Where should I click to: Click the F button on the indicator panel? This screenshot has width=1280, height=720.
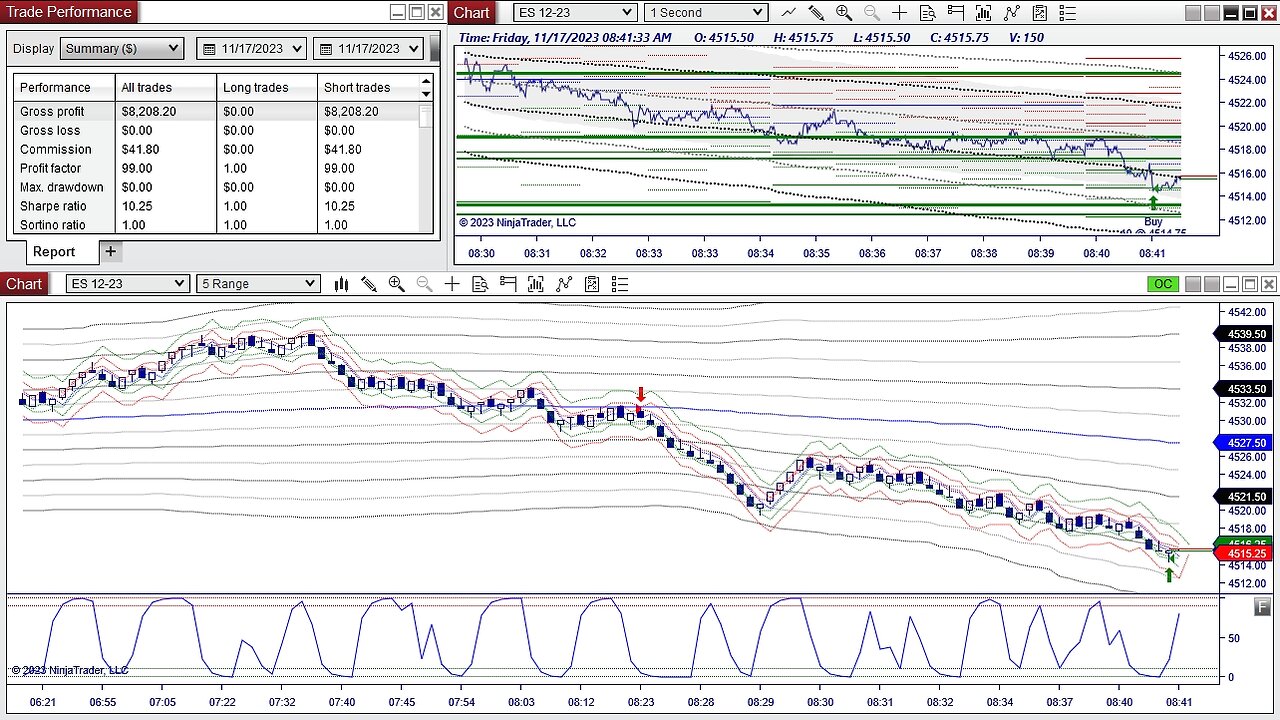(x=1263, y=606)
